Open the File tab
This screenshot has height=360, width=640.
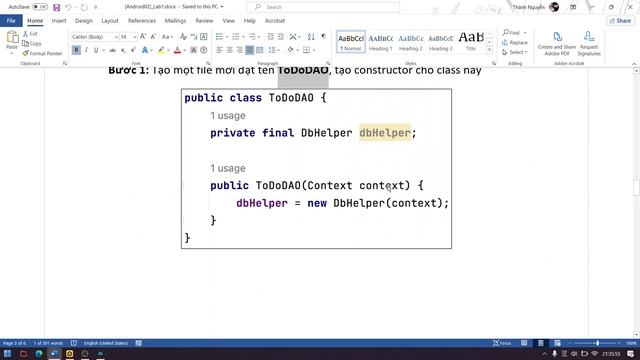click(11, 20)
